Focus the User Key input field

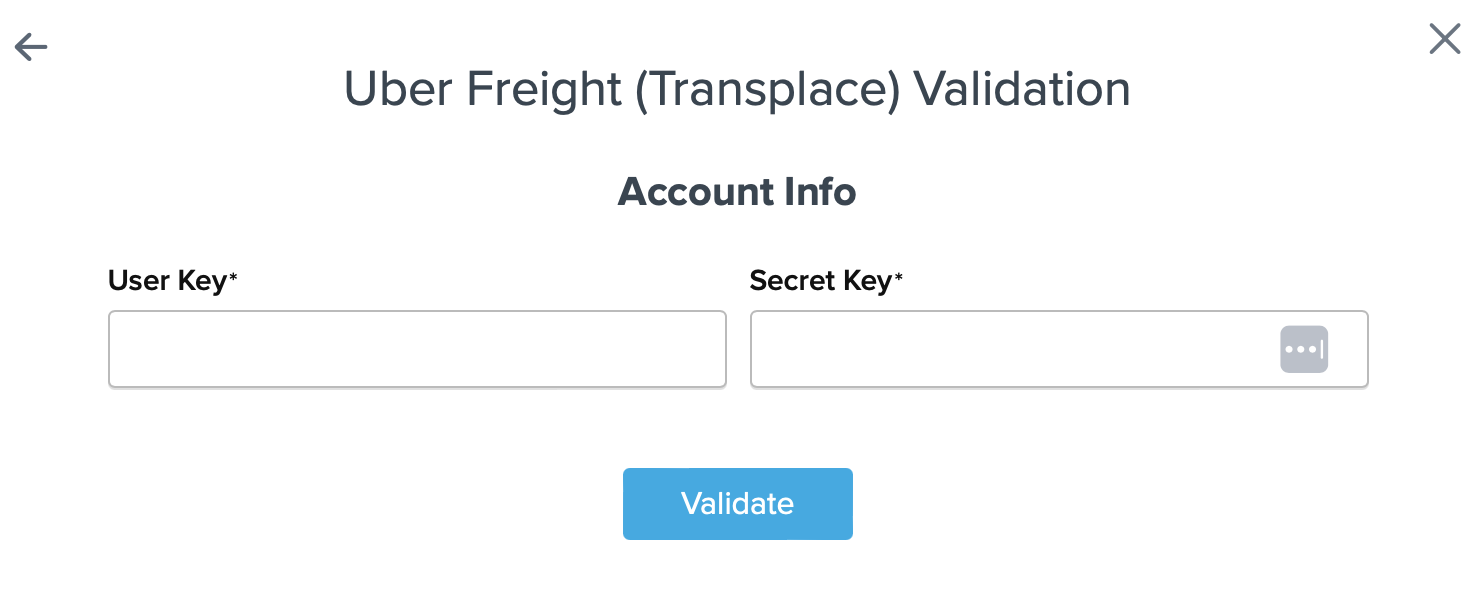pos(417,349)
